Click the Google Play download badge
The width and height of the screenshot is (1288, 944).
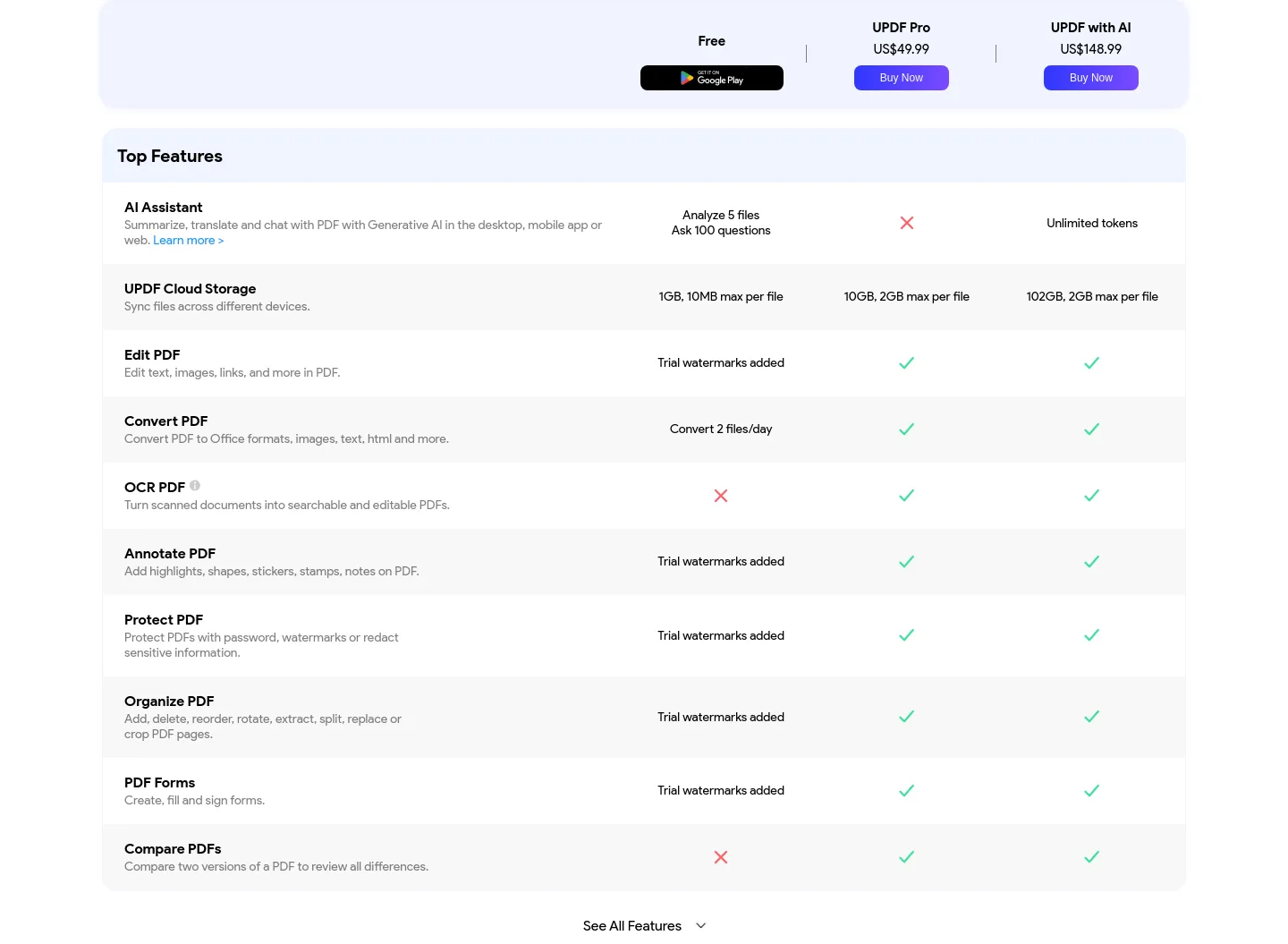(x=712, y=78)
